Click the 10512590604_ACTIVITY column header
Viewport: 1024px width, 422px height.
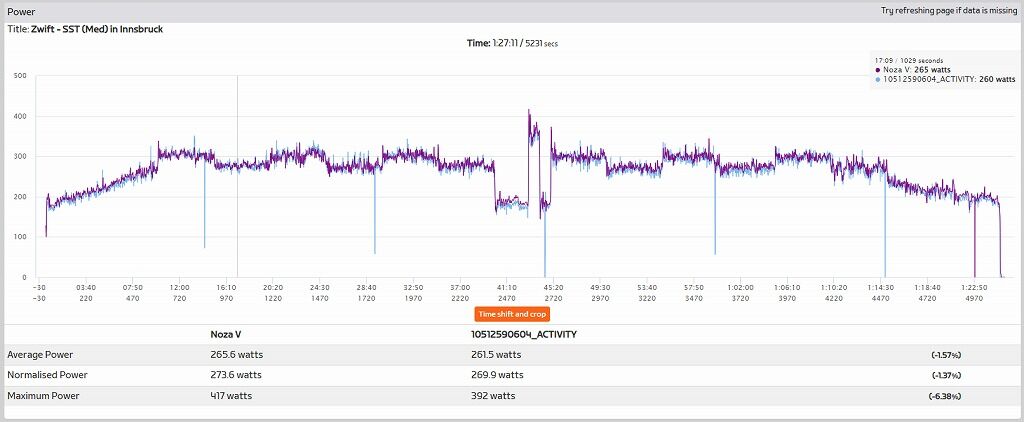pyautogui.click(x=524, y=334)
